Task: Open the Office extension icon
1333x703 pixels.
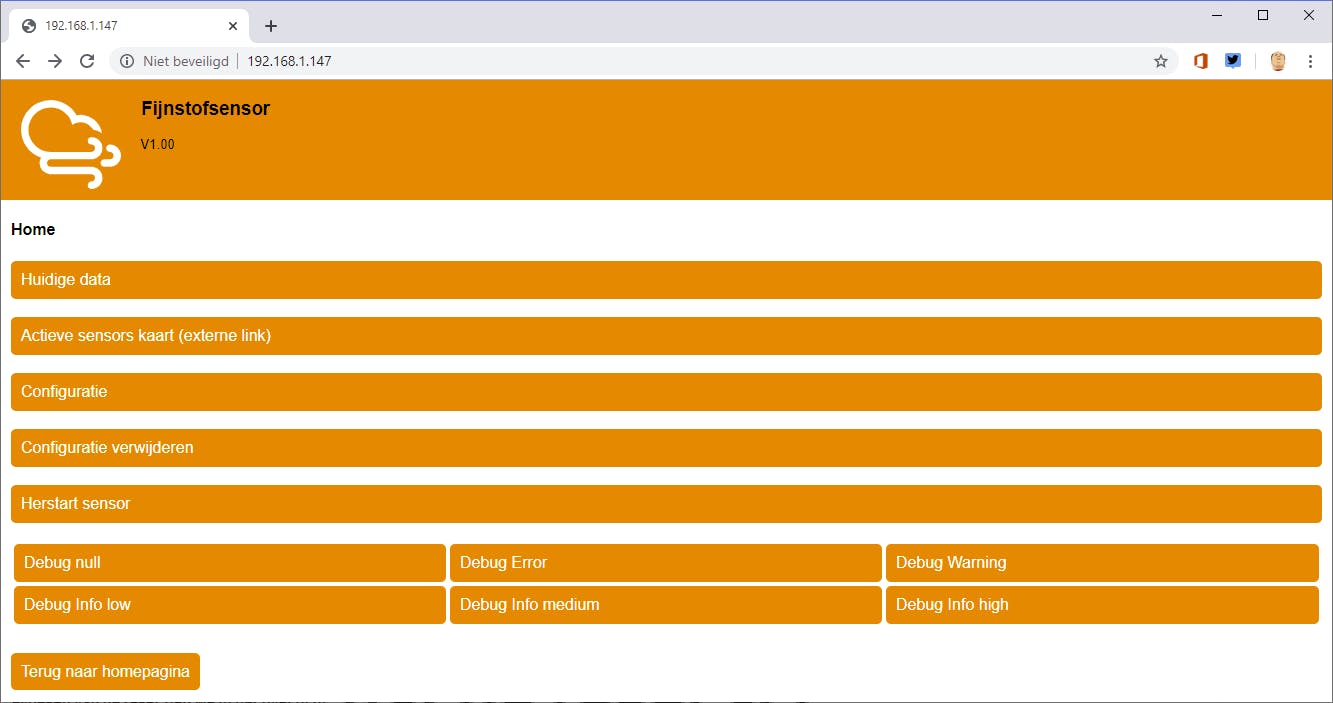Action: coord(1201,61)
